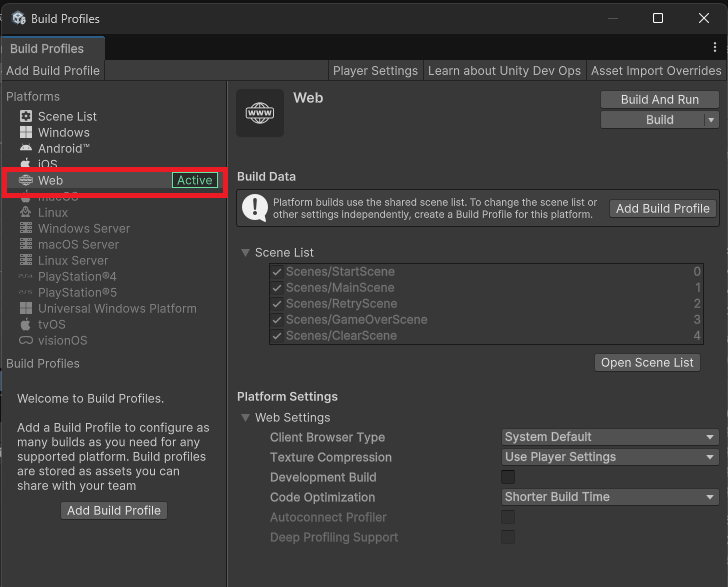This screenshot has width=728, height=587.
Task: Click the Universal Windows Platform icon
Action: click(x=26, y=309)
